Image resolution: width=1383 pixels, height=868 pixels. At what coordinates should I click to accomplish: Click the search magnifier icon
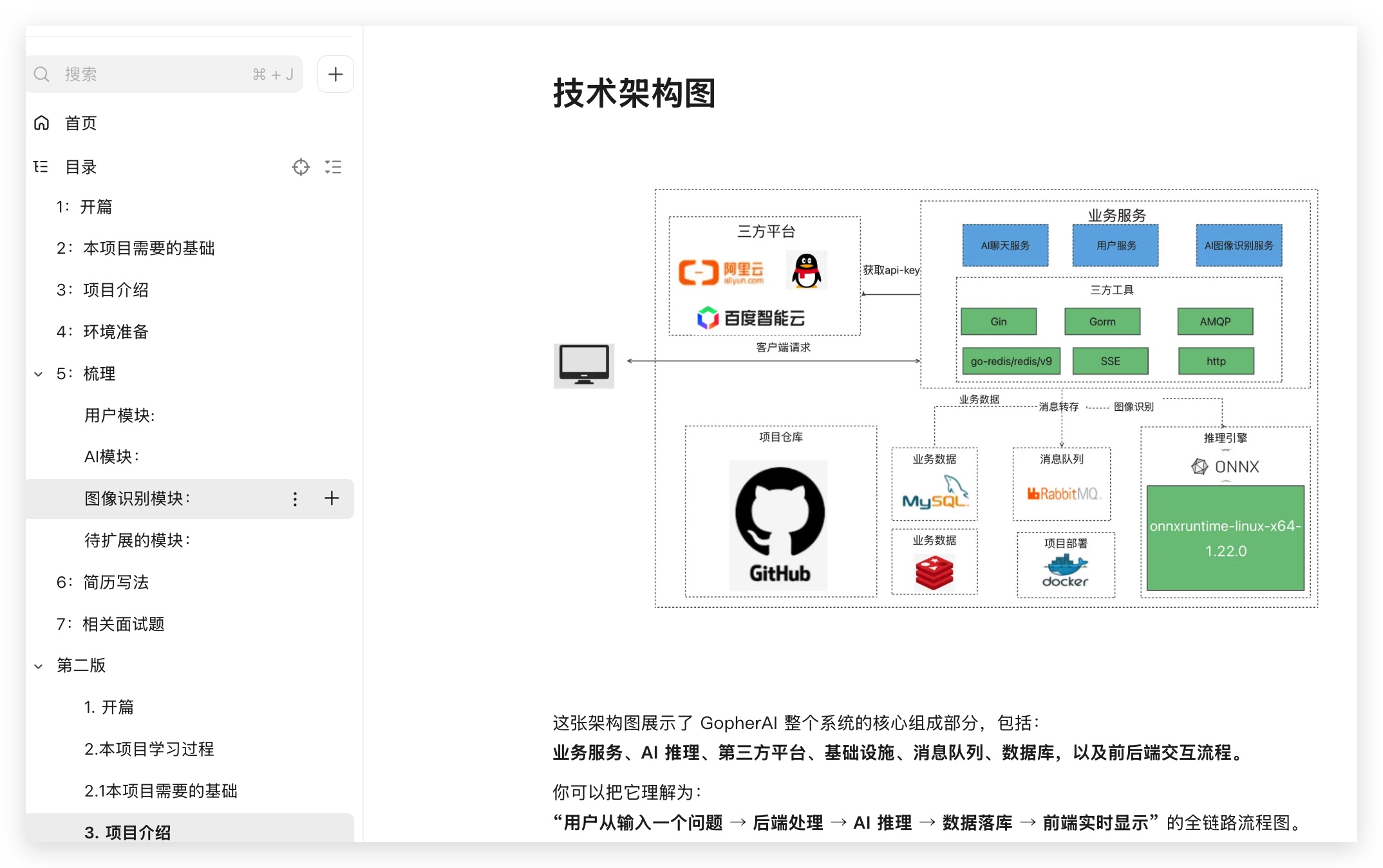point(42,75)
